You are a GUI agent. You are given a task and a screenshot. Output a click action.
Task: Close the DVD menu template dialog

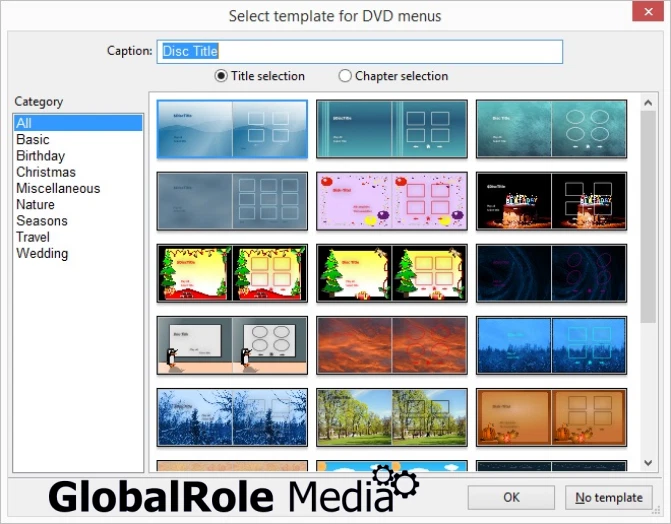pos(648,12)
